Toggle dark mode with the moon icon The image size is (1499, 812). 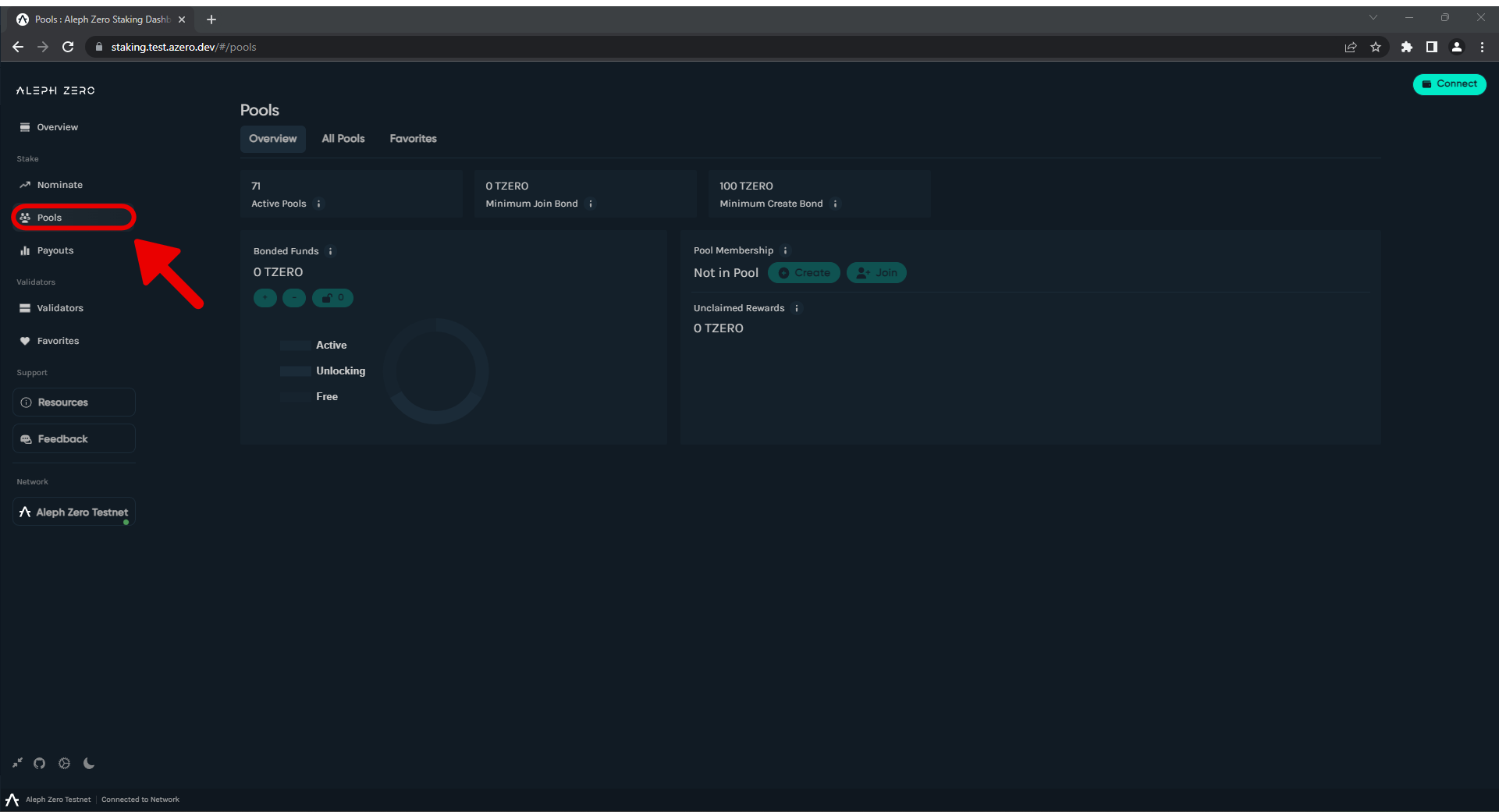[x=89, y=764]
